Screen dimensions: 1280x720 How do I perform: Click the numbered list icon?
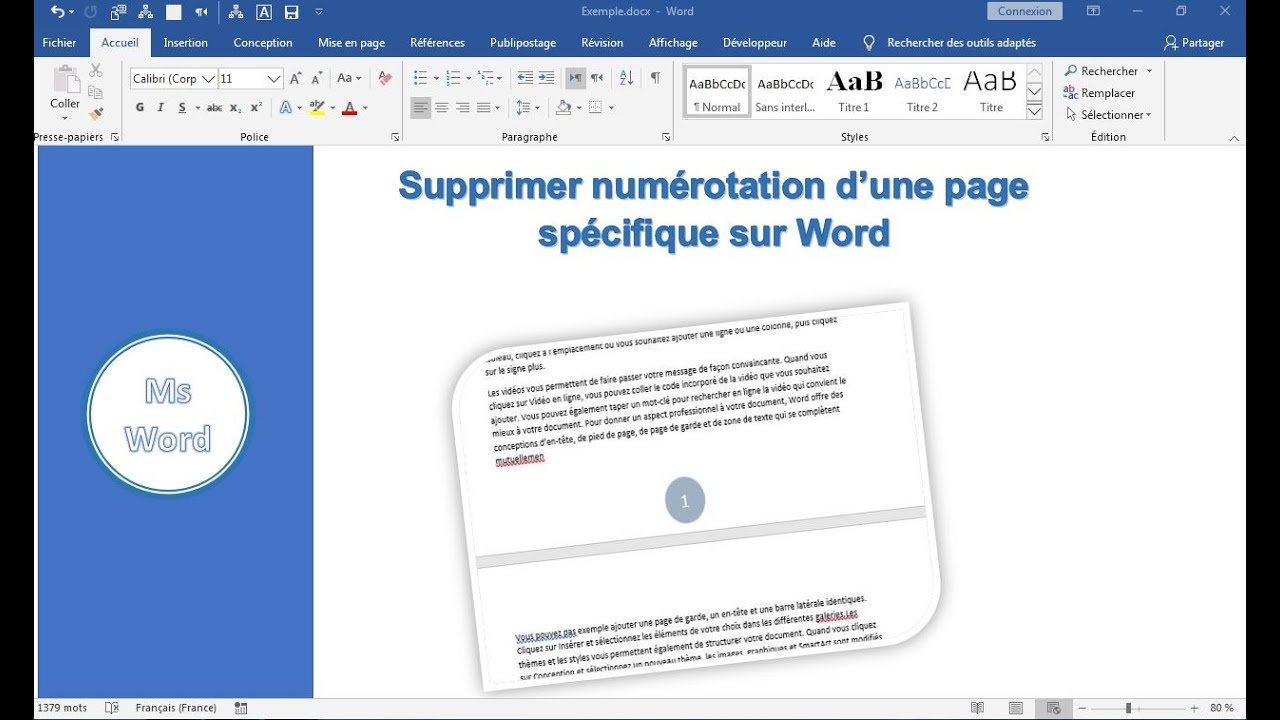[453, 78]
